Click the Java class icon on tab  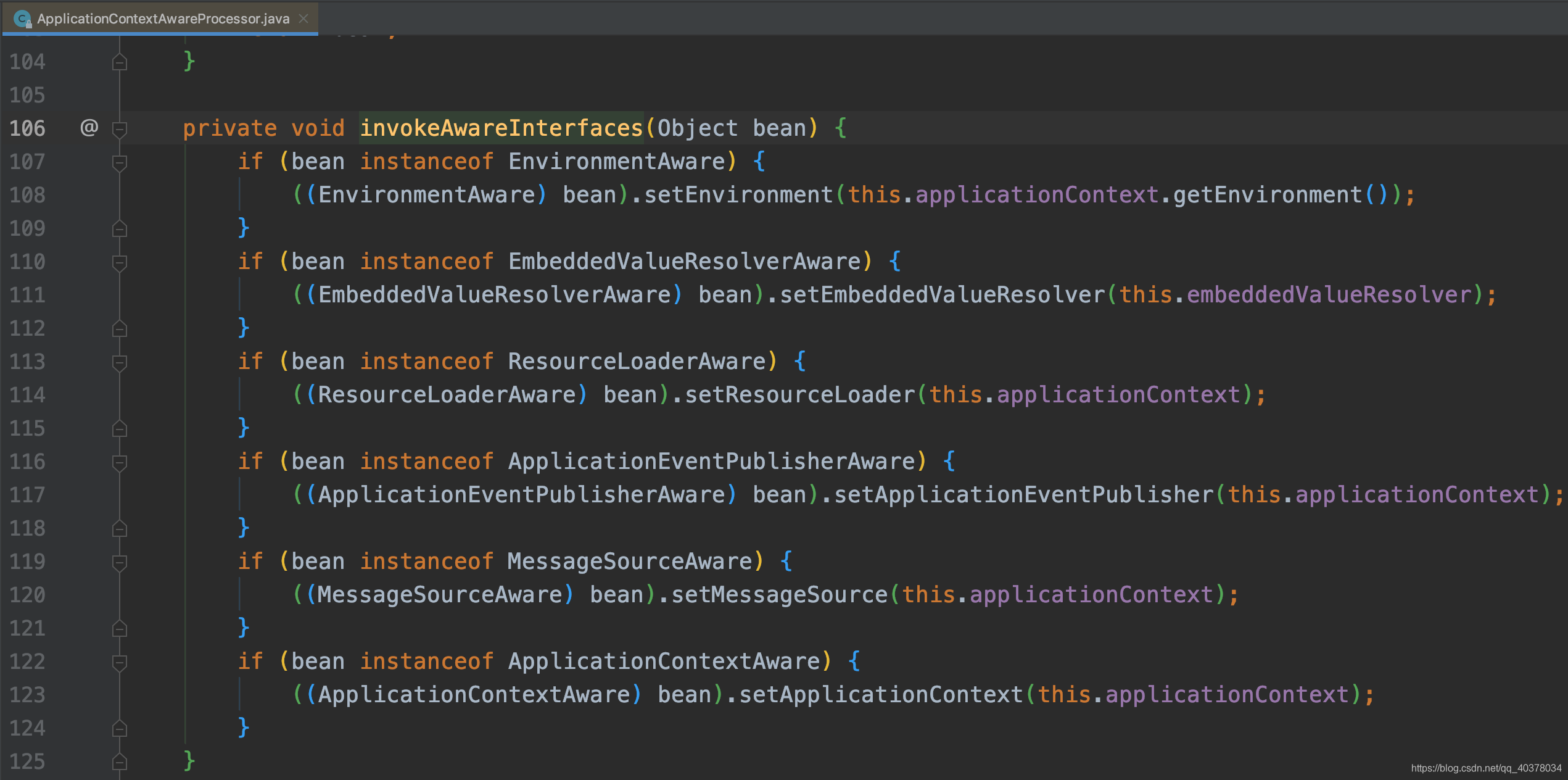[22, 19]
